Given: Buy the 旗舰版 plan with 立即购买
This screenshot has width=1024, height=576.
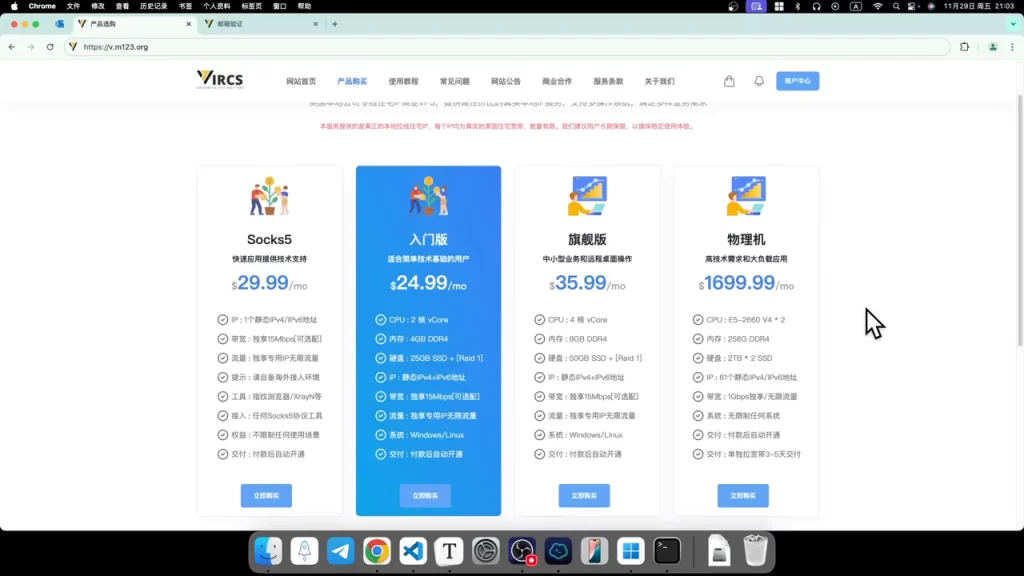Looking at the screenshot, I should pyautogui.click(x=584, y=496).
